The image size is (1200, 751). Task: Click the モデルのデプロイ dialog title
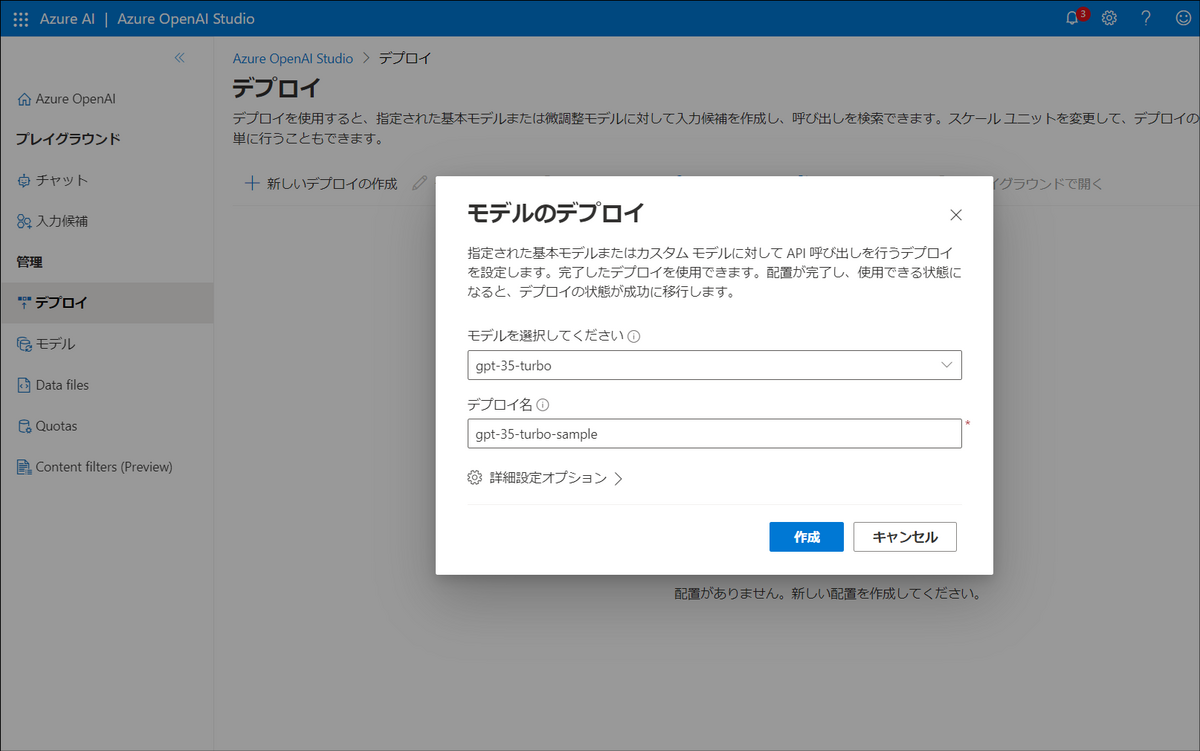556,212
